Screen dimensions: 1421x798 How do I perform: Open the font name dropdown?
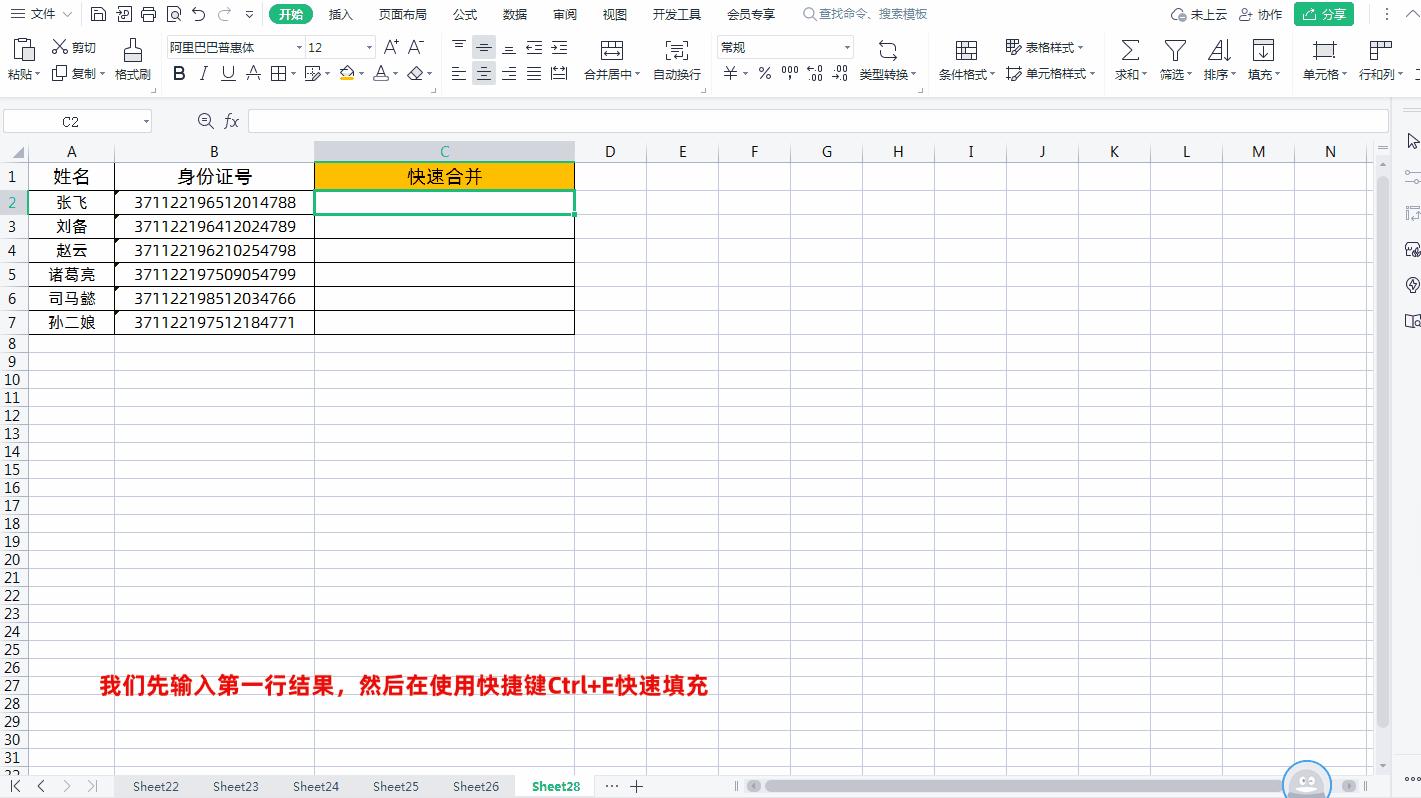pyautogui.click(x=298, y=46)
